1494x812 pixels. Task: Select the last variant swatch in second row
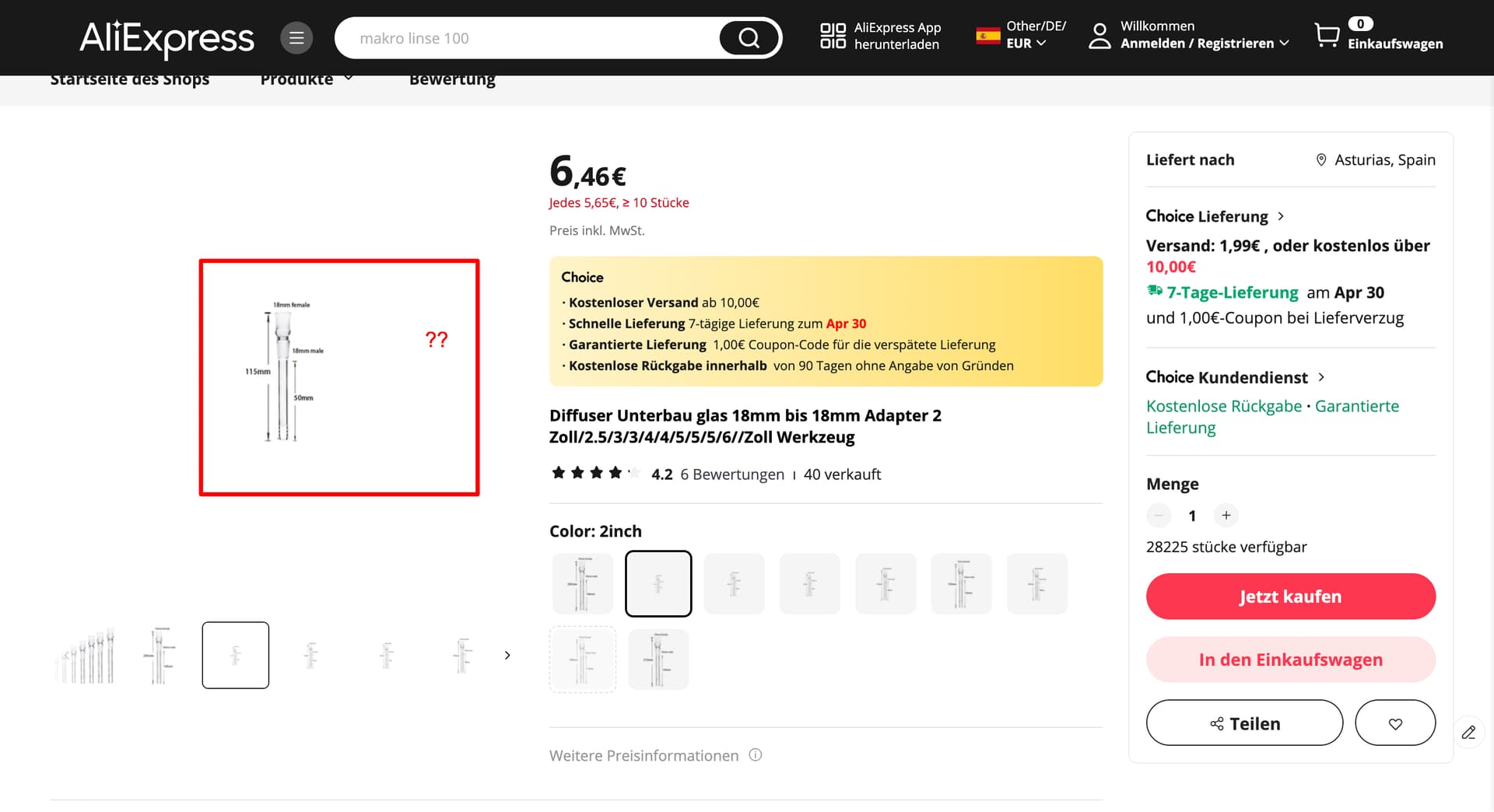coord(658,660)
